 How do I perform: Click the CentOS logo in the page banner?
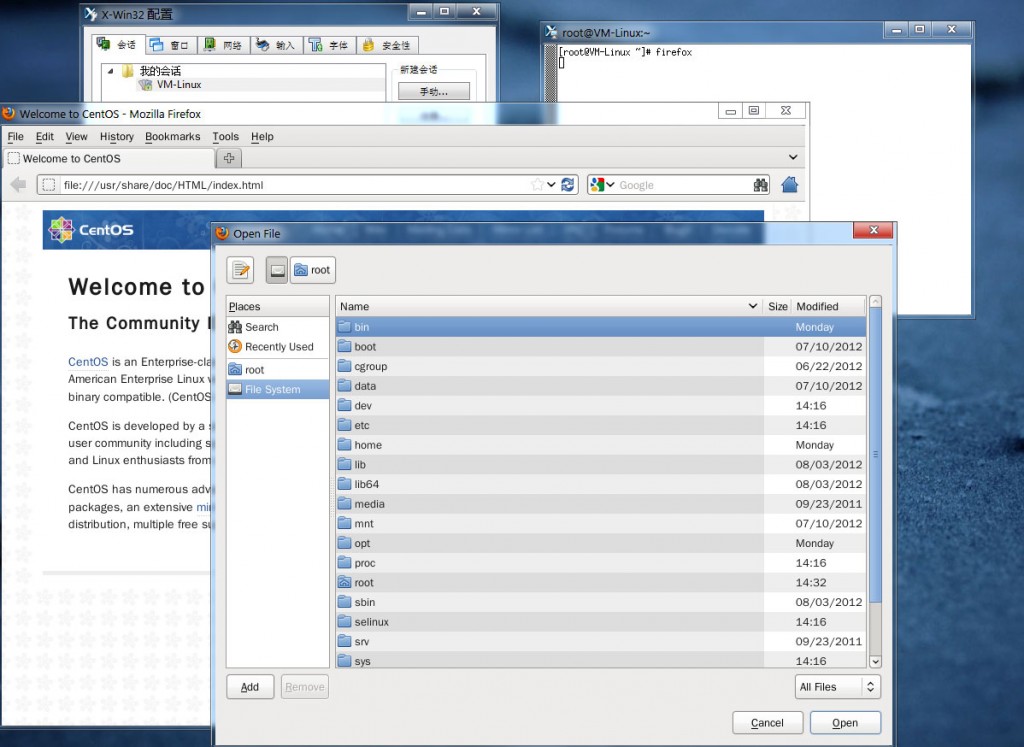click(x=91, y=230)
